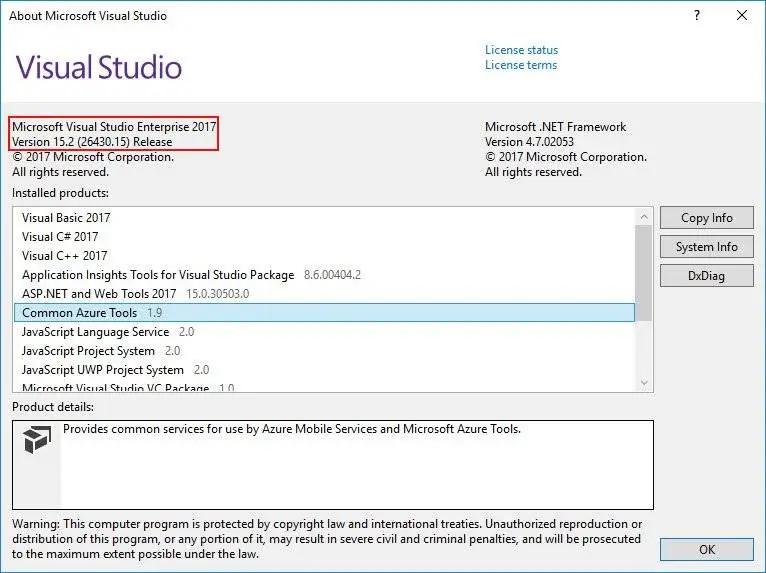The width and height of the screenshot is (766, 573).
Task: Close the About Microsoft Visual Studio dialog
Action: tap(742, 16)
